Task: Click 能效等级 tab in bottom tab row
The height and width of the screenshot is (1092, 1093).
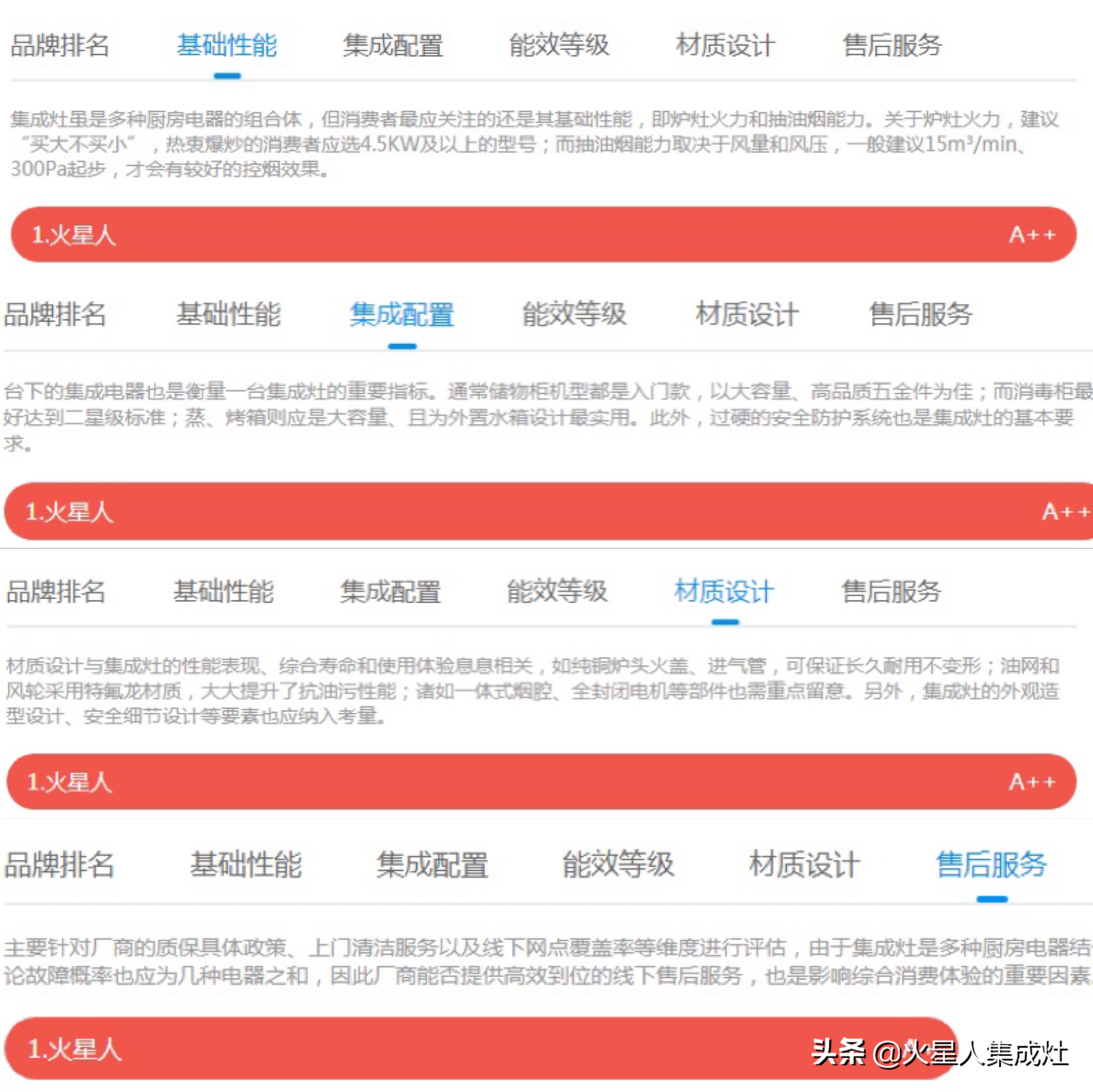Action: pos(618,864)
